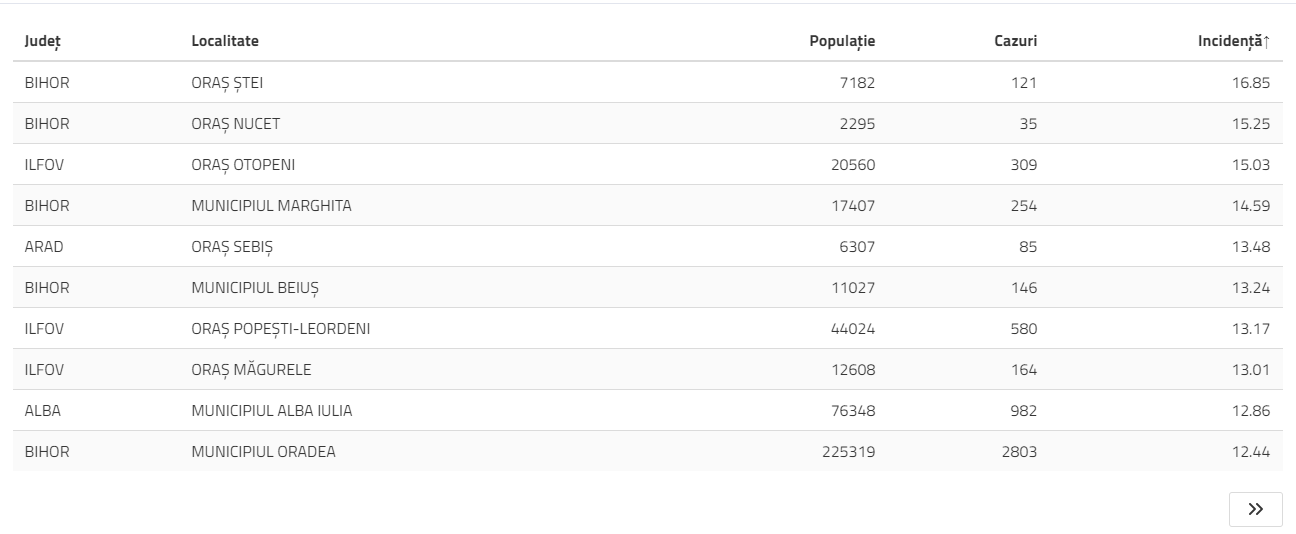1296x534 pixels.
Task: Click the 225319 population value
Action: coord(846,452)
